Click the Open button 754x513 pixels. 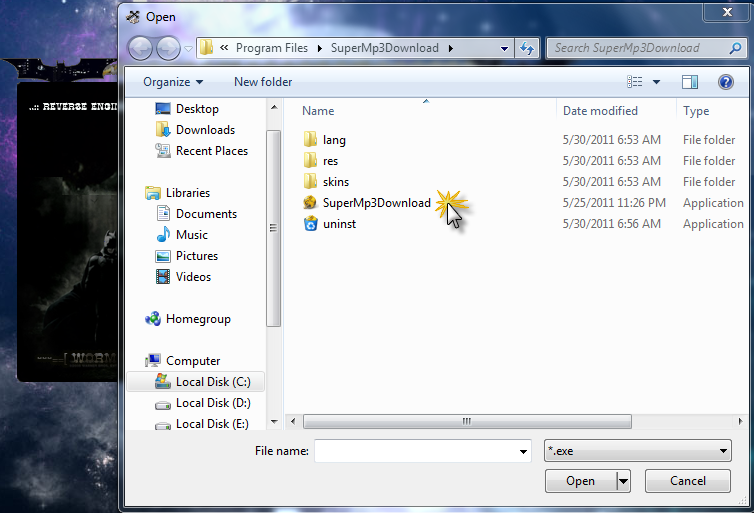[580, 481]
